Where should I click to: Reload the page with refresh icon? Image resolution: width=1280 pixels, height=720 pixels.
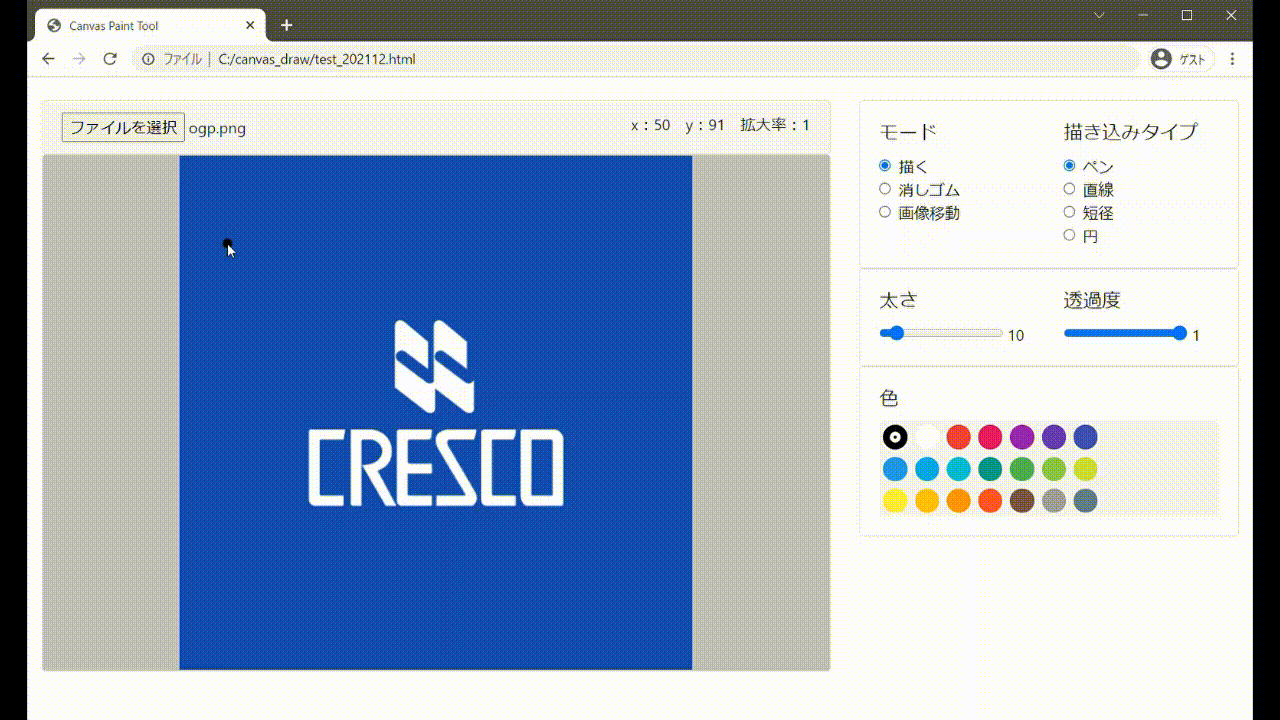click(x=110, y=59)
